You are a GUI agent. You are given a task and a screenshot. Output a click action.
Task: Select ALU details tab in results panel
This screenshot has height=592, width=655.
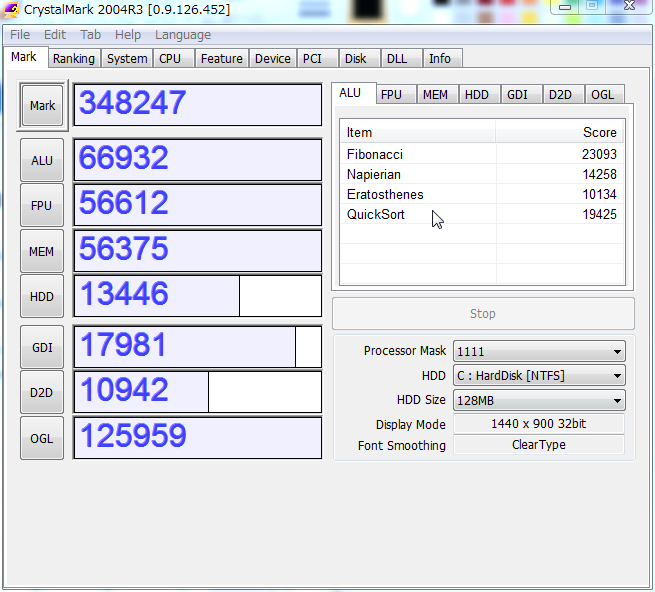pos(353,93)
